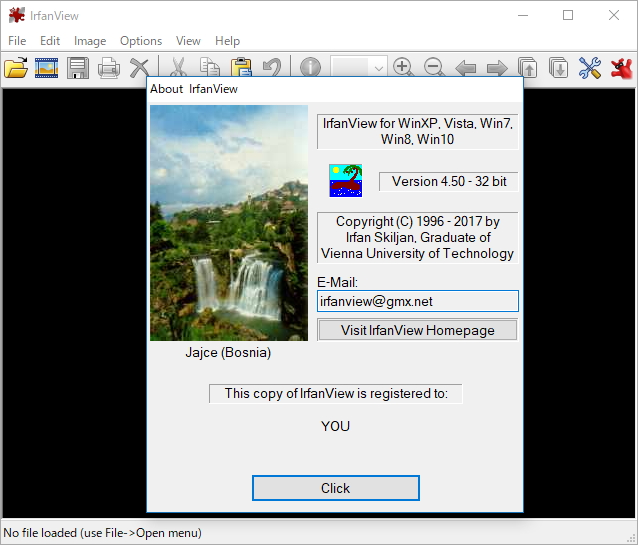Open the File menu

click(x=17, y=41)
